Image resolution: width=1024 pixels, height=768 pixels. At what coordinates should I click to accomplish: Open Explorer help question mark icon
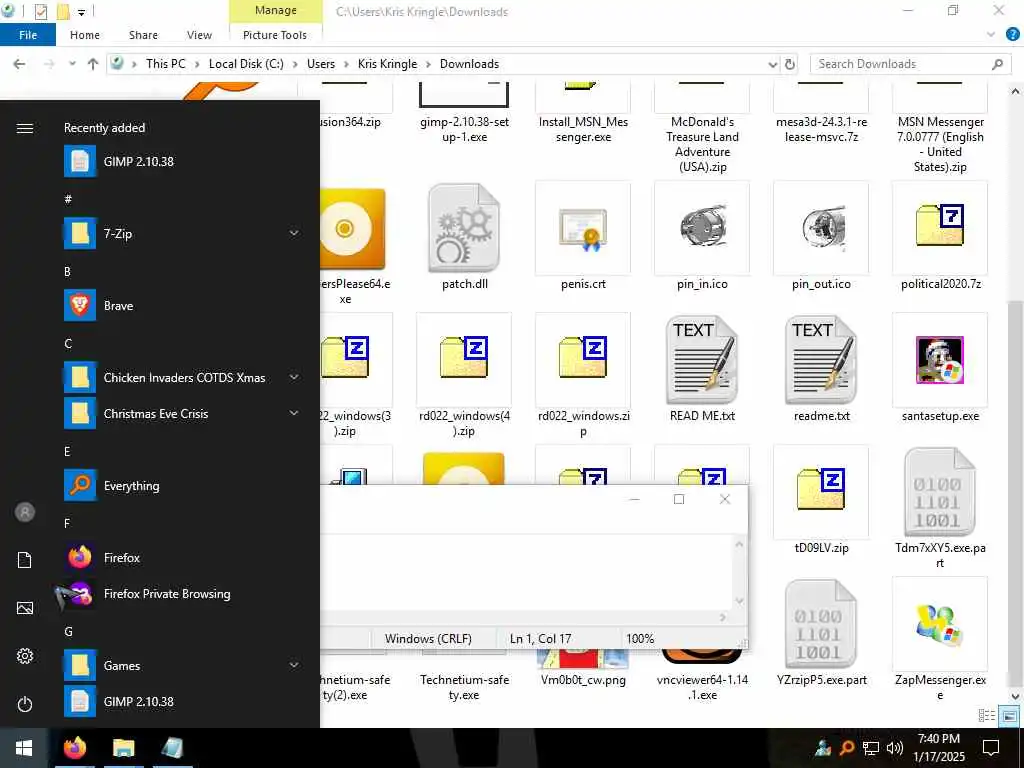tap(1012, 35)
